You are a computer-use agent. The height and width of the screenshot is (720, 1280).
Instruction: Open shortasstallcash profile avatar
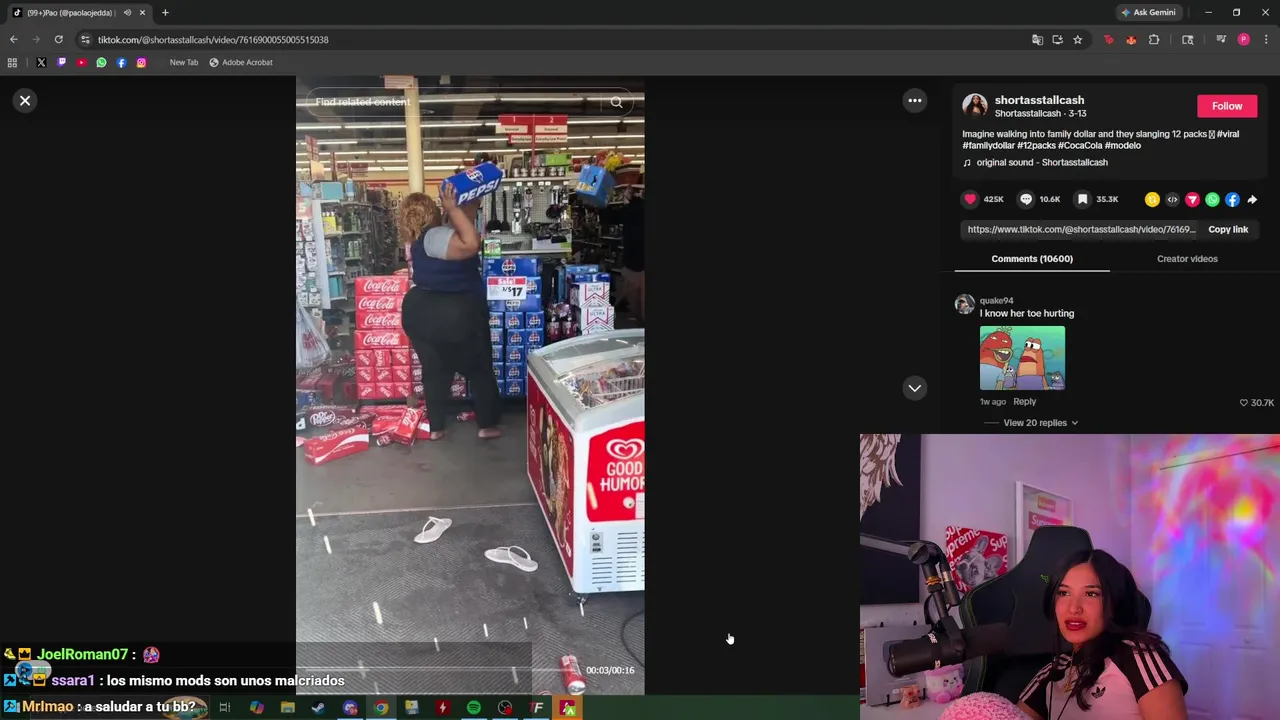point(975,106)
